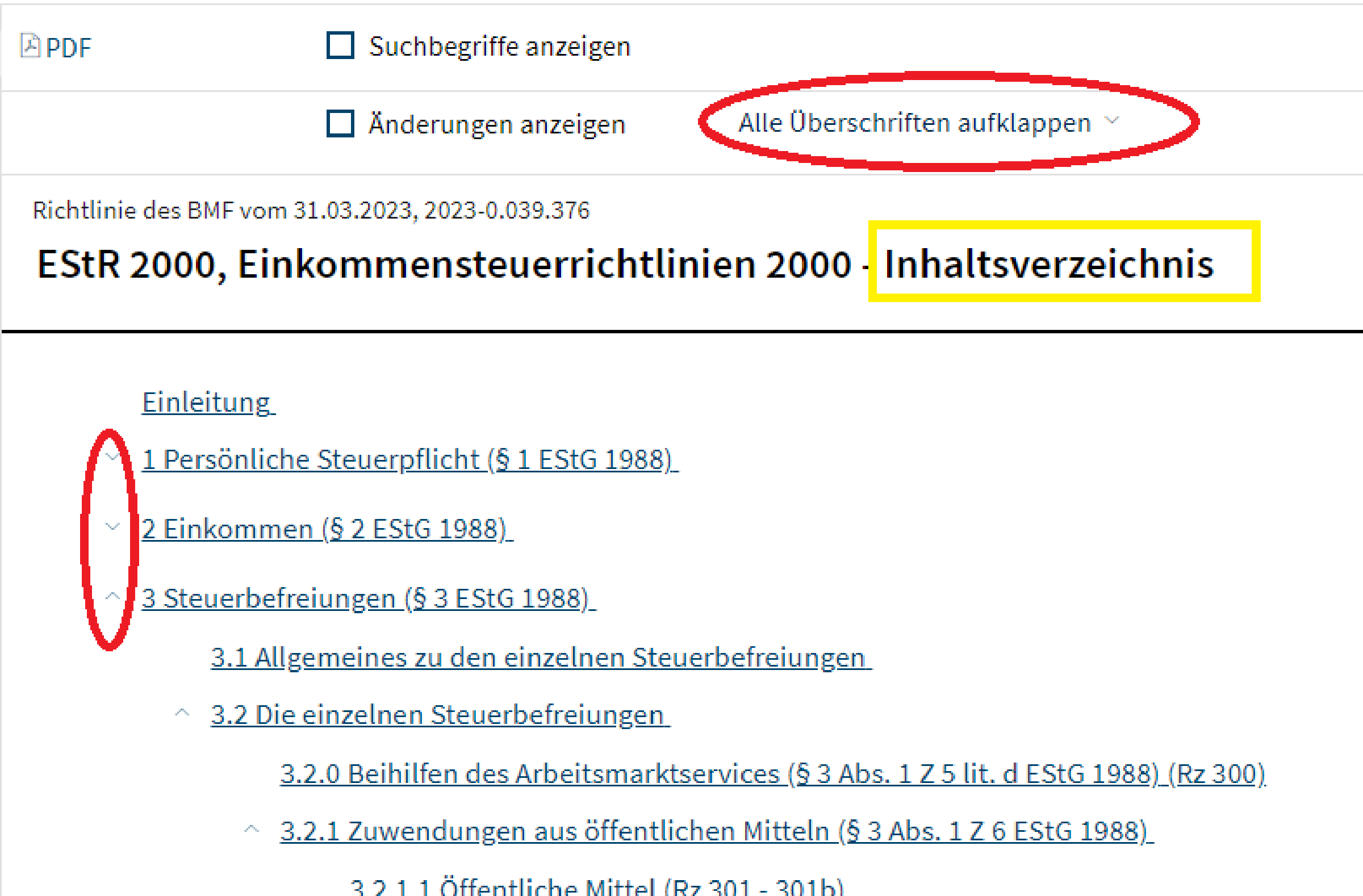
Task: Open the Einleitung link
Action: (x=207, y=402)
